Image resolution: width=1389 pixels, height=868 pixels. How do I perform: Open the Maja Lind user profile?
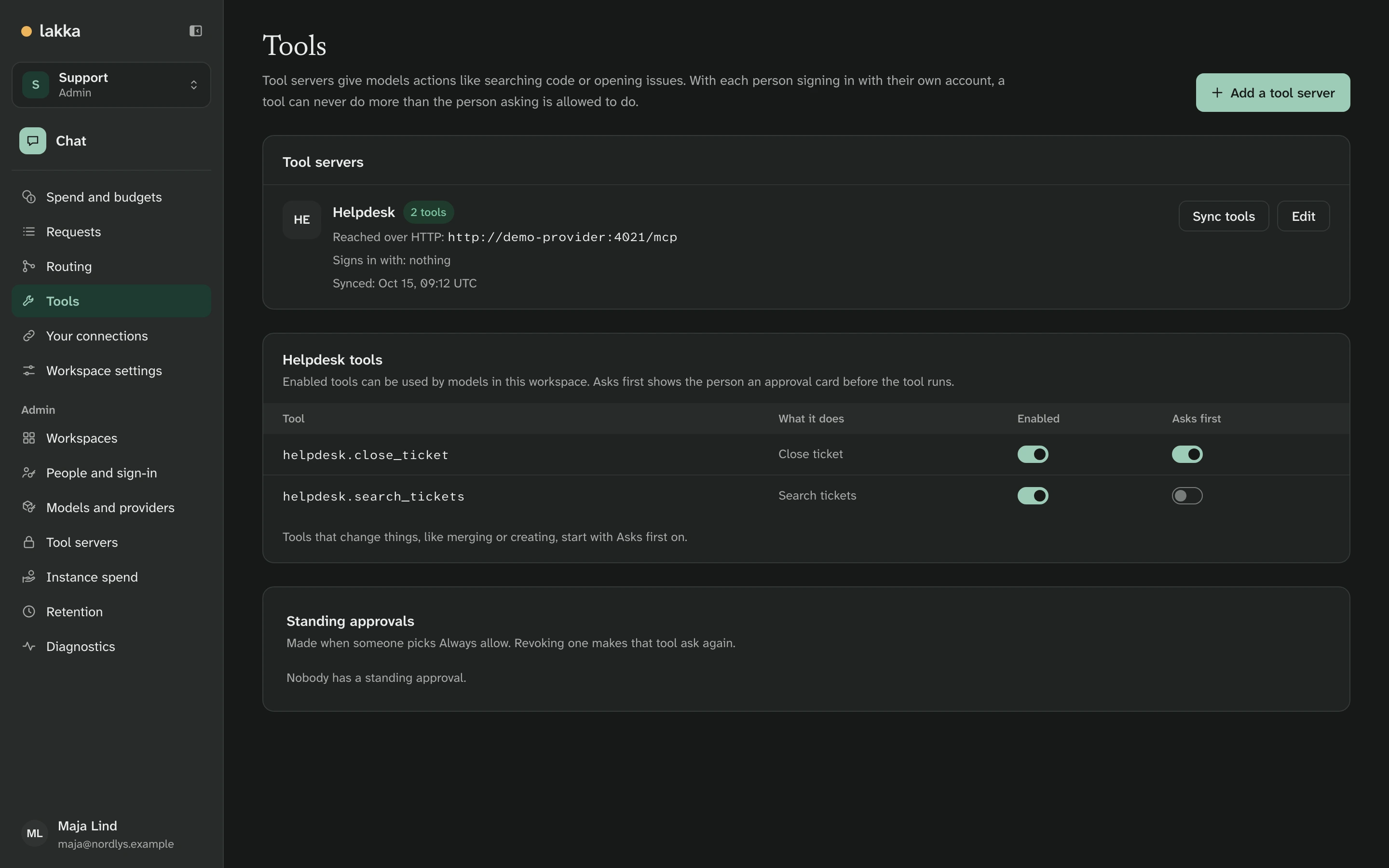111,834
